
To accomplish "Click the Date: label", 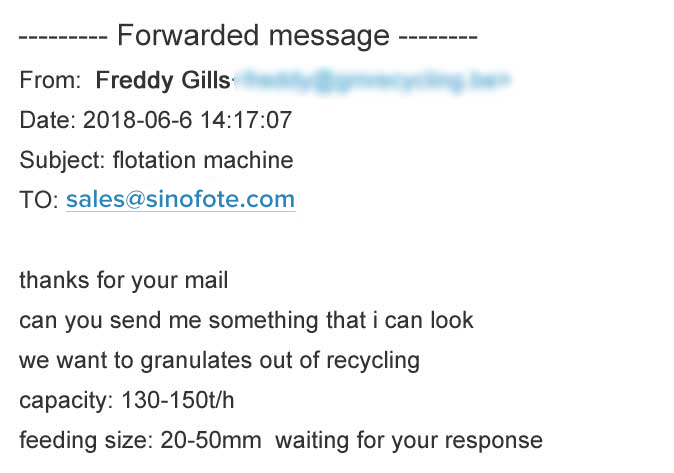I will pyautogui.click(x=47, y=120).
